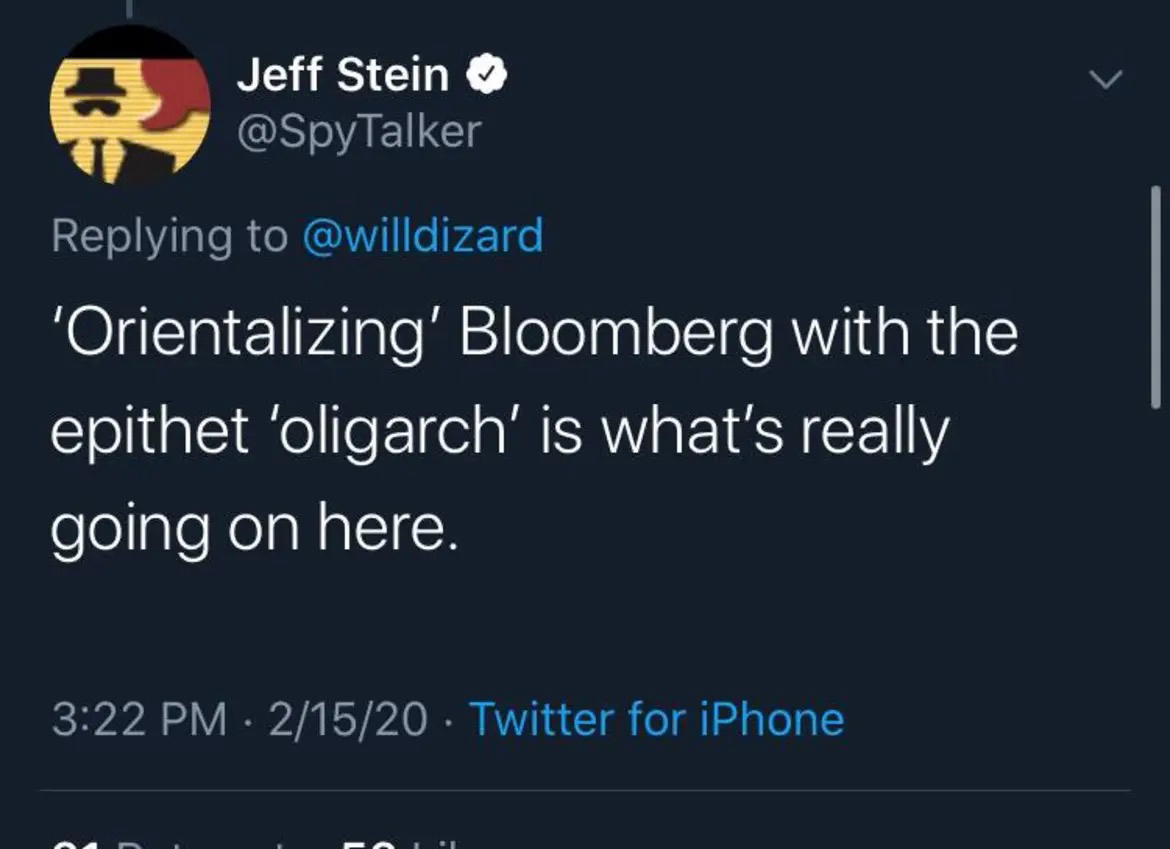
Task: Click the word 'Bloomberg' in the tweet
Action: tap(616, 333)
